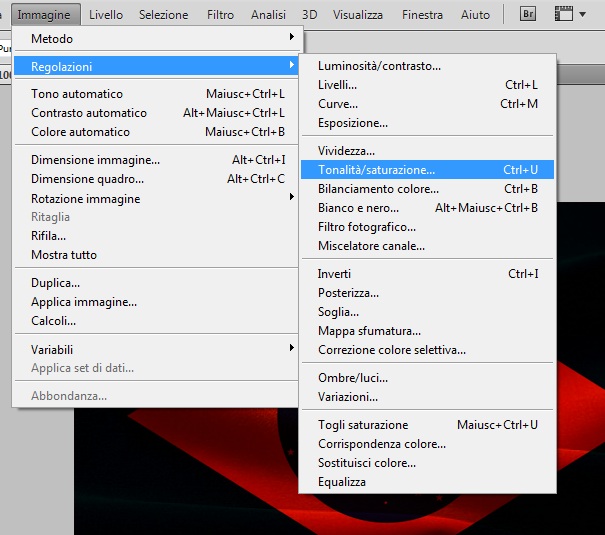Choose Mostra tutto
This screenshot has width=605, height=535.
click(x=156, y=255)
